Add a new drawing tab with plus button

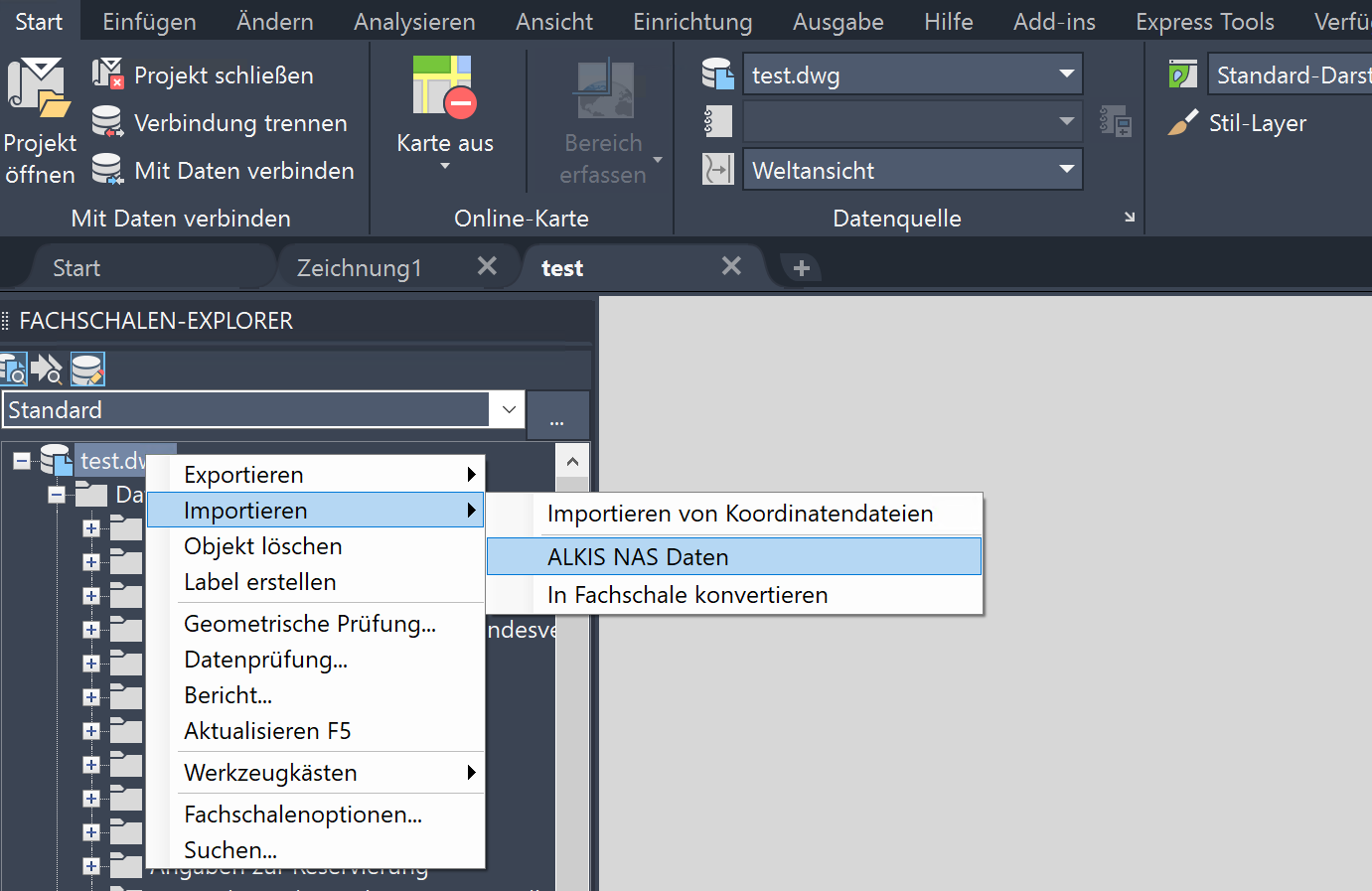(x=802, y=267)
